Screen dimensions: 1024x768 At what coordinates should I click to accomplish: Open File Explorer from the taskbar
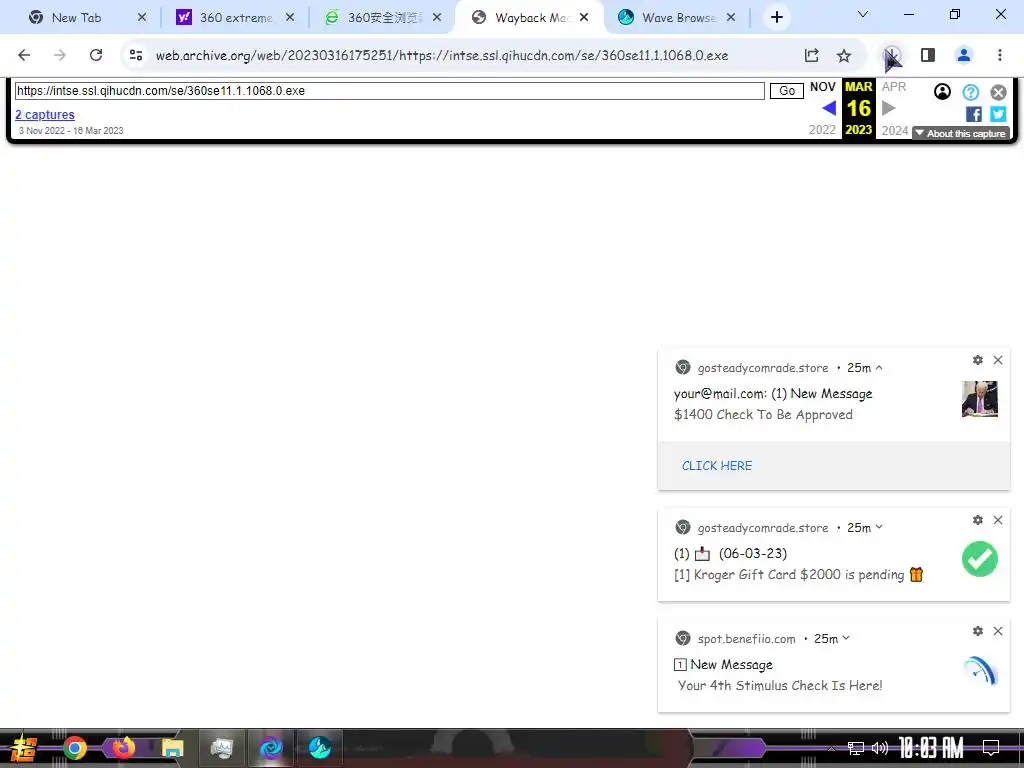(x=172, y=748)
